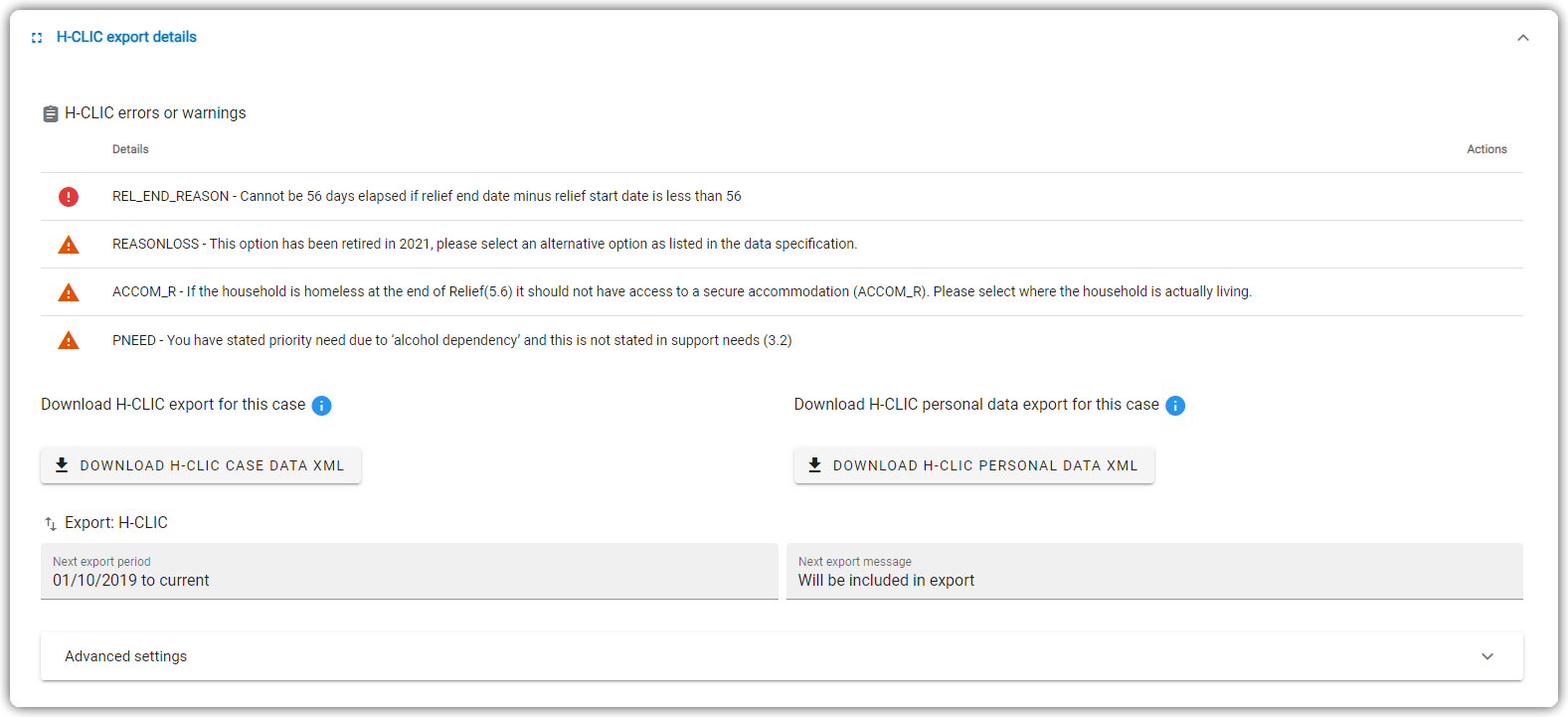The height and width of the screenshot is (717, 1568).
Task: Click the Actions column header
Action: pyautogui.click(x=1486, y=149)
